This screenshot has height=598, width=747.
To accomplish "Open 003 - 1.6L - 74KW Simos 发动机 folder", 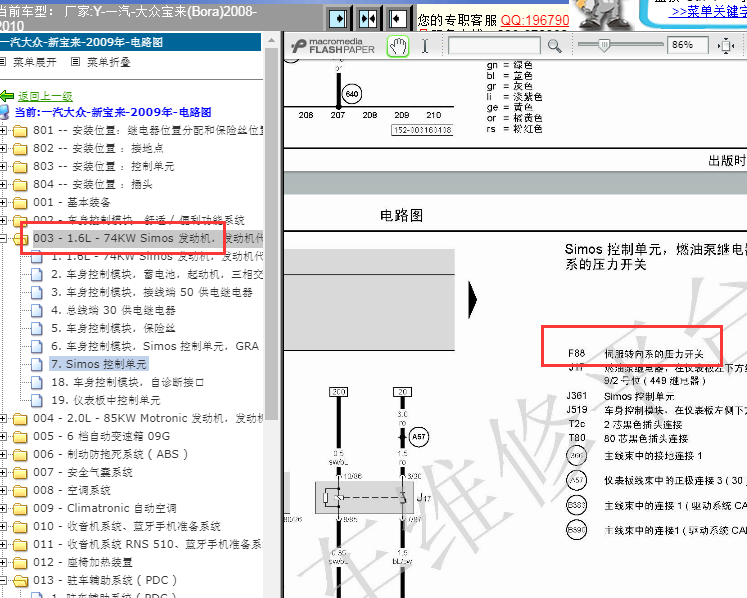I will point(148,238).
